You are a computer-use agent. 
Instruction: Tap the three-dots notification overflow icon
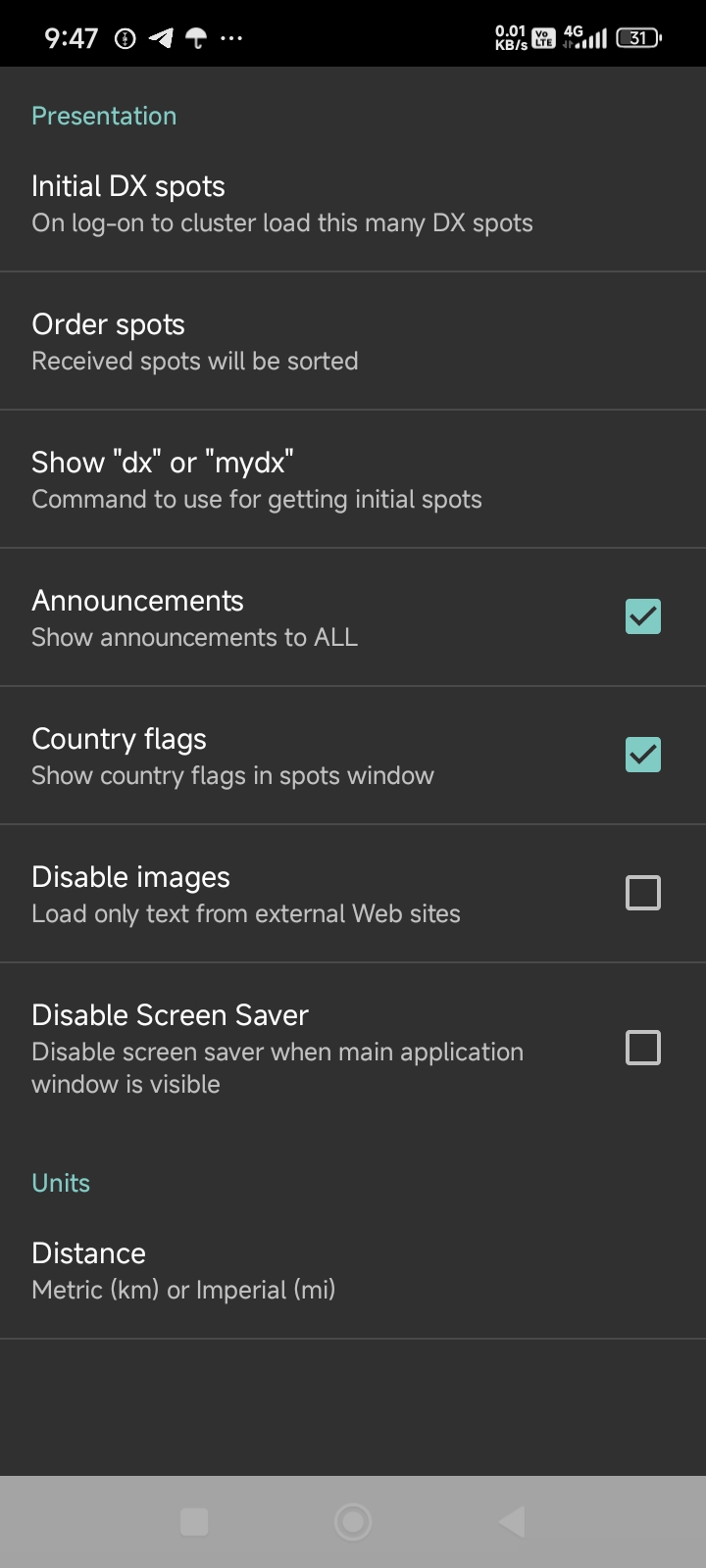(231, 38)
